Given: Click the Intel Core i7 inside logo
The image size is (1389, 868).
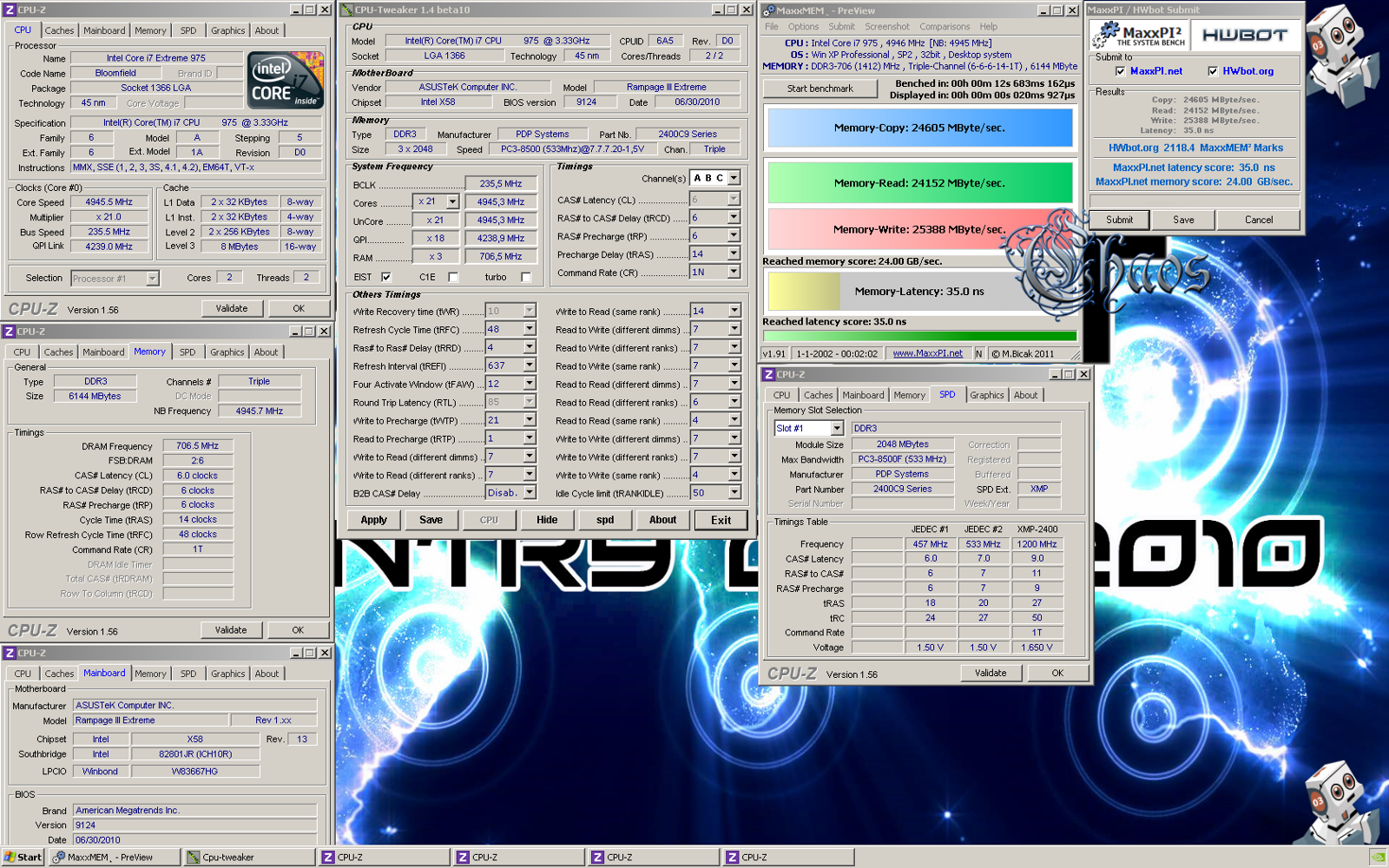Looking at the screenshot, I should [x=285, y=80].
